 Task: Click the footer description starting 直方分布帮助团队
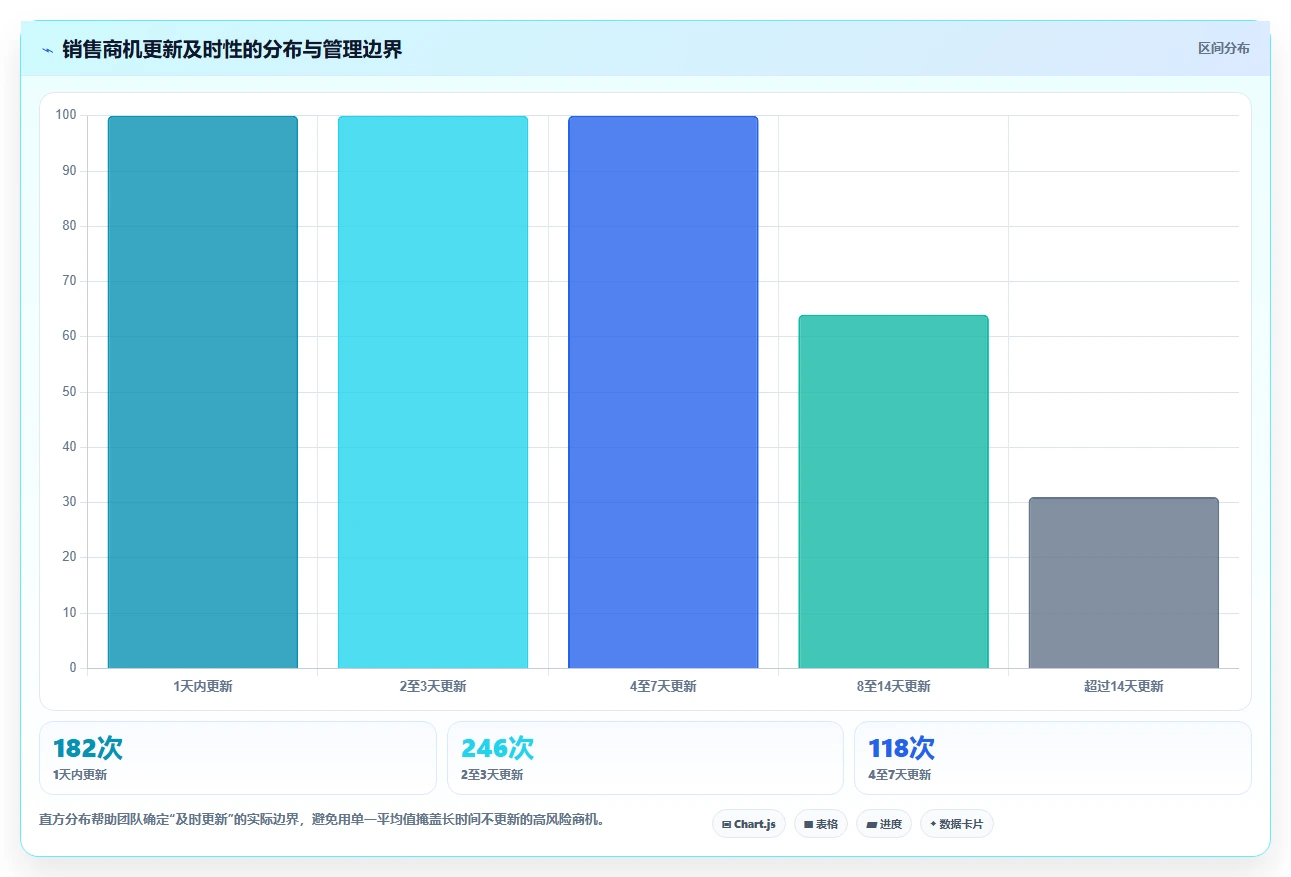pyautogui.click(x=322, y=820)
